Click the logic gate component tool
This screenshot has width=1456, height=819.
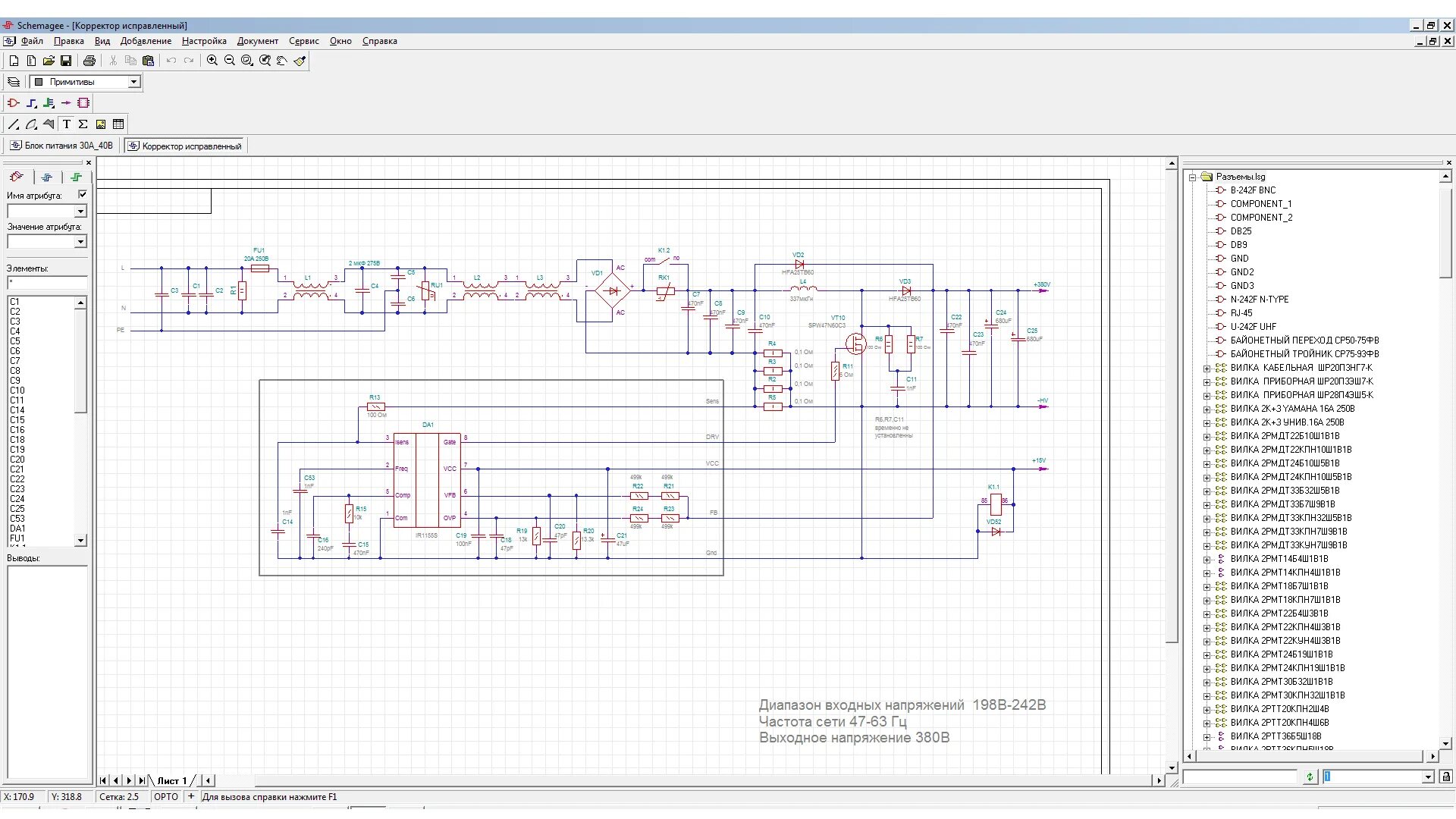click(14, 103)
